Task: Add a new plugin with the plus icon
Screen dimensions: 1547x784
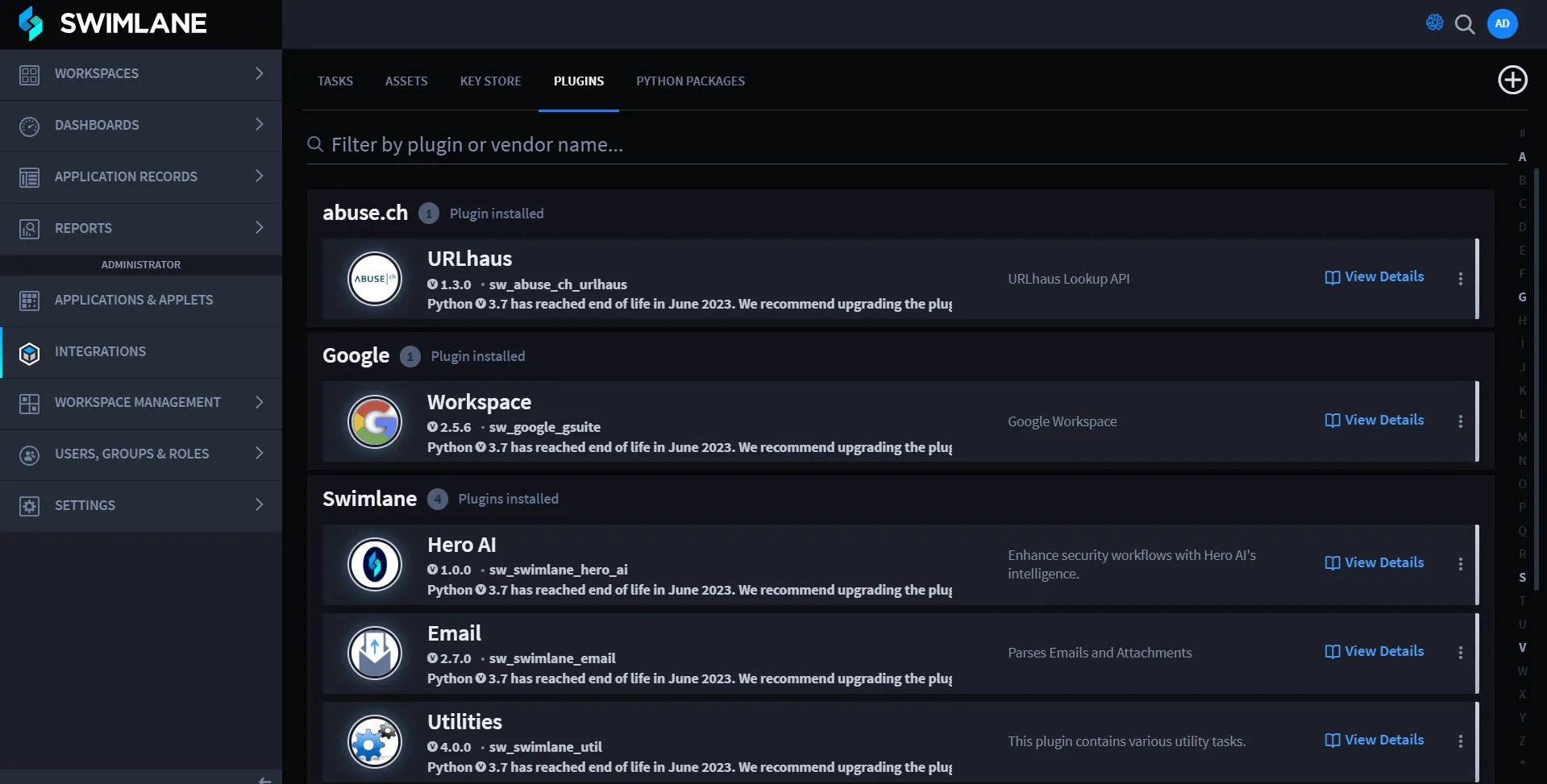Action: click(1512, 80)
